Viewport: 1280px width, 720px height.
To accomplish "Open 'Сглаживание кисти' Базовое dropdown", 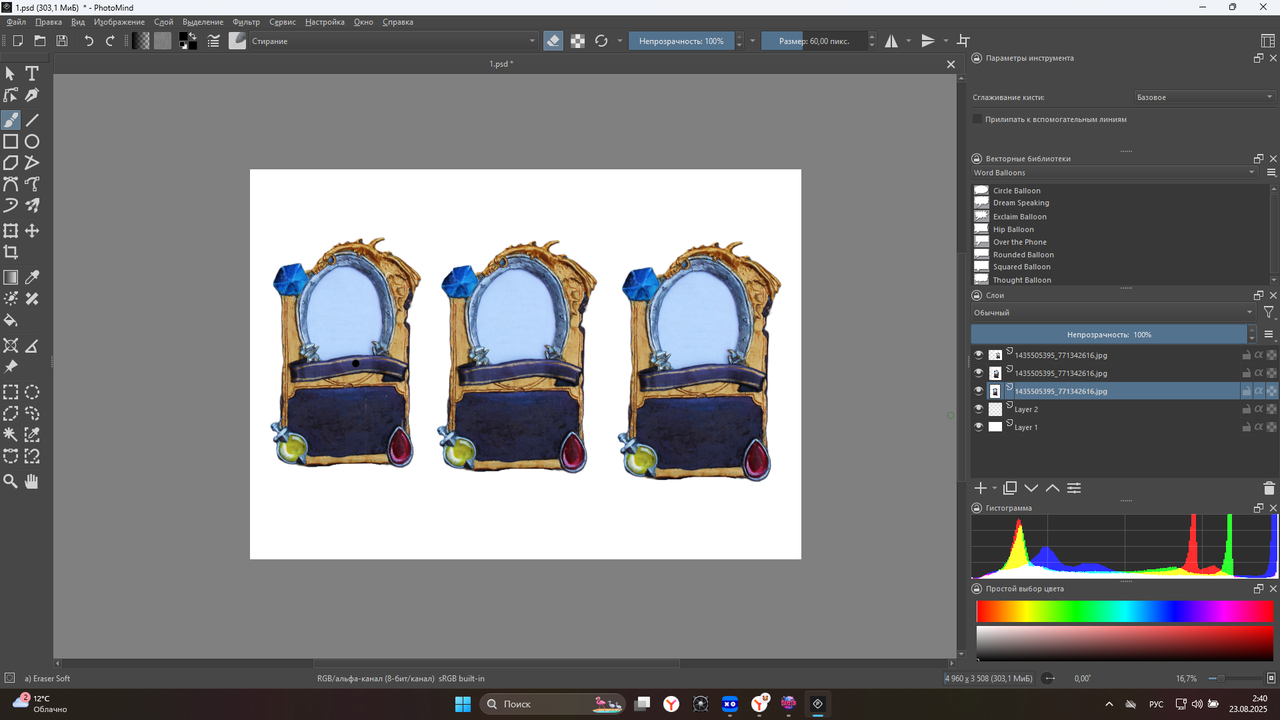I will tap(1204, 97).
